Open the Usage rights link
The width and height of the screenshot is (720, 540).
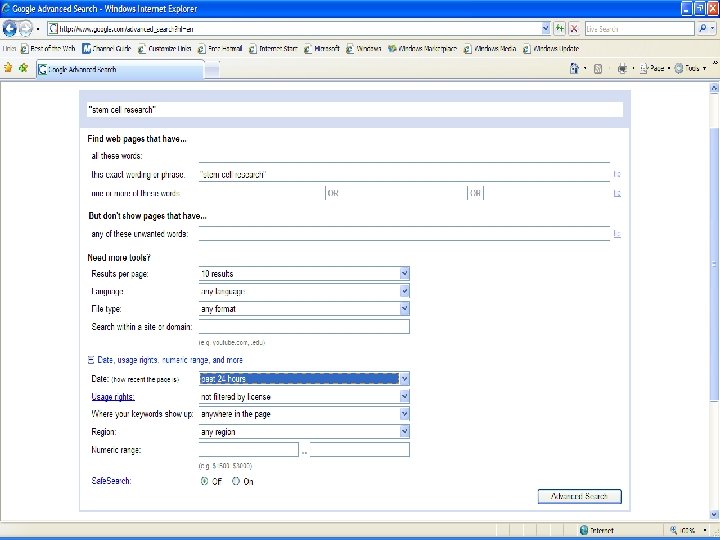pos(113,397)
